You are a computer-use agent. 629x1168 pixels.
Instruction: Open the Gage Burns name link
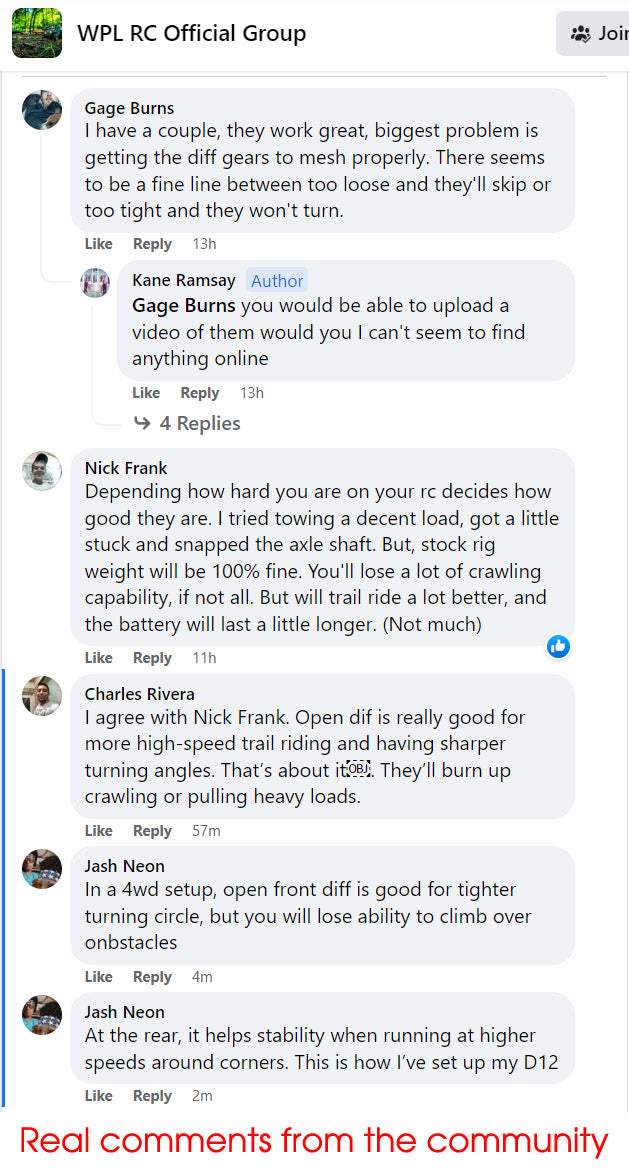click(x=129, y=108)
